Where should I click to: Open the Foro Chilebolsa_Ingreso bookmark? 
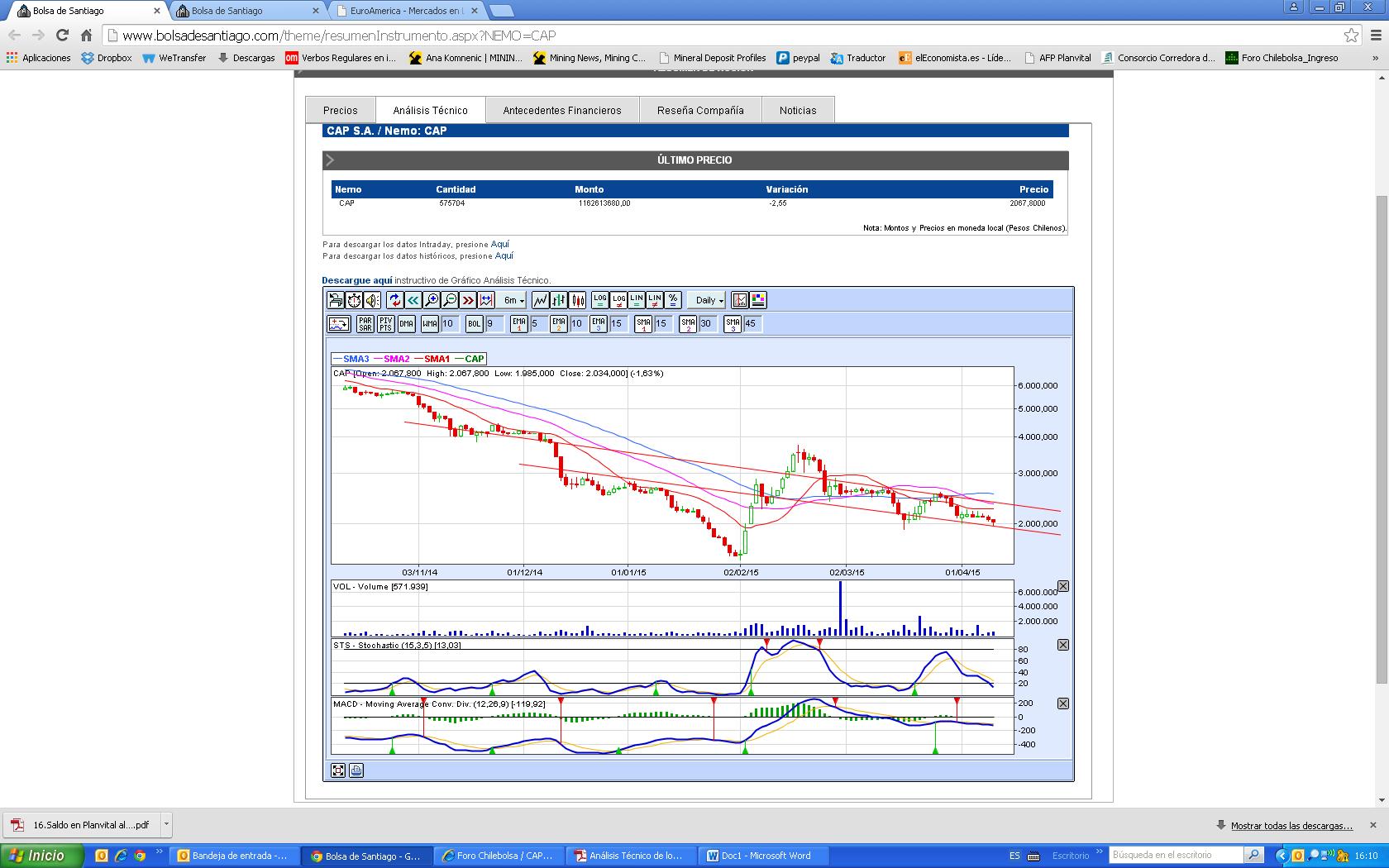(1282, 58)
